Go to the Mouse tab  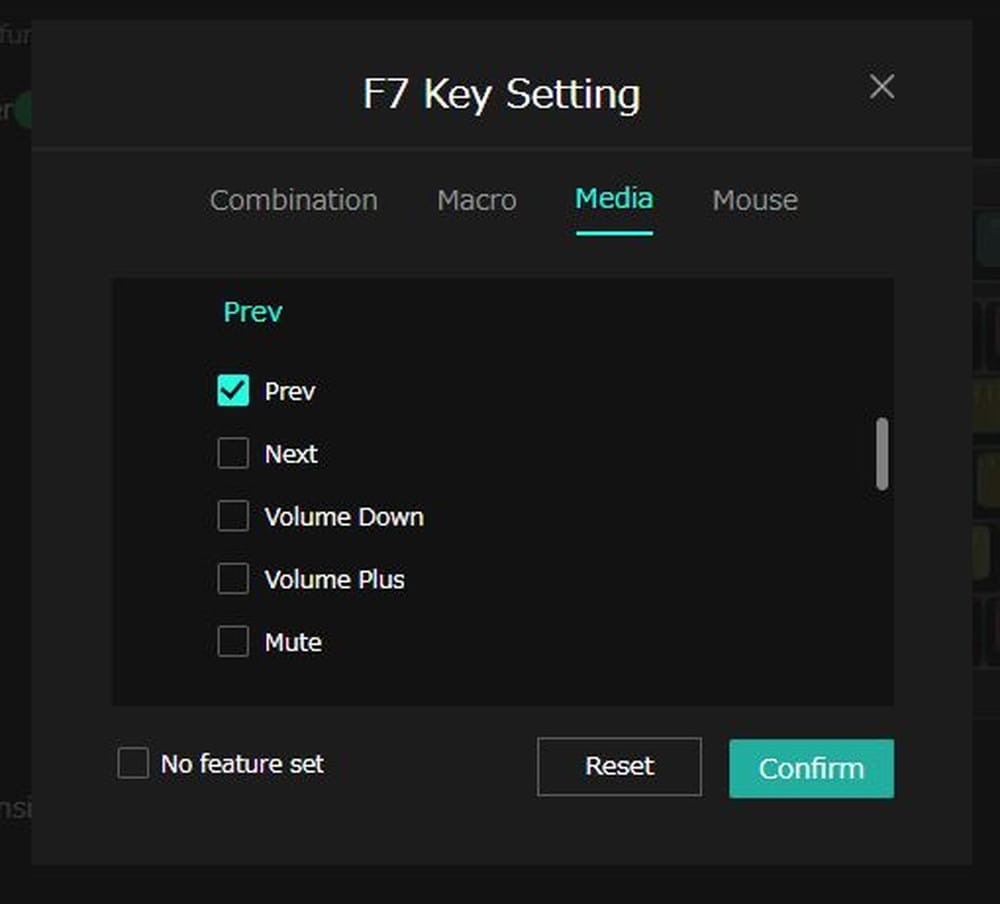click(x=754, y=200)
